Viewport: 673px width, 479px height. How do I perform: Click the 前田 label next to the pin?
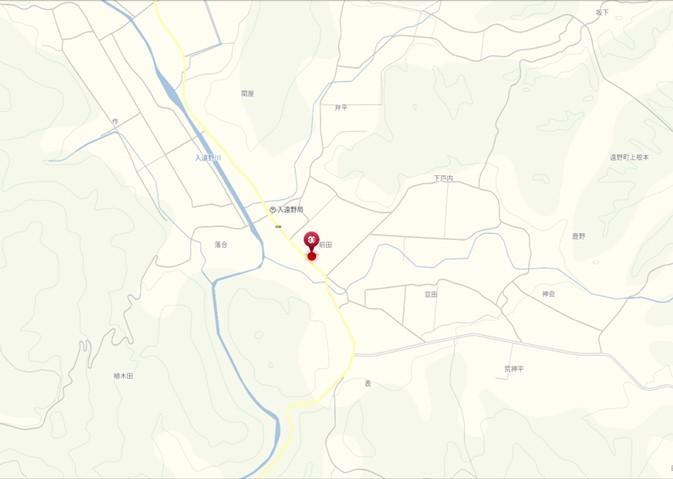(x=326, y=245)
